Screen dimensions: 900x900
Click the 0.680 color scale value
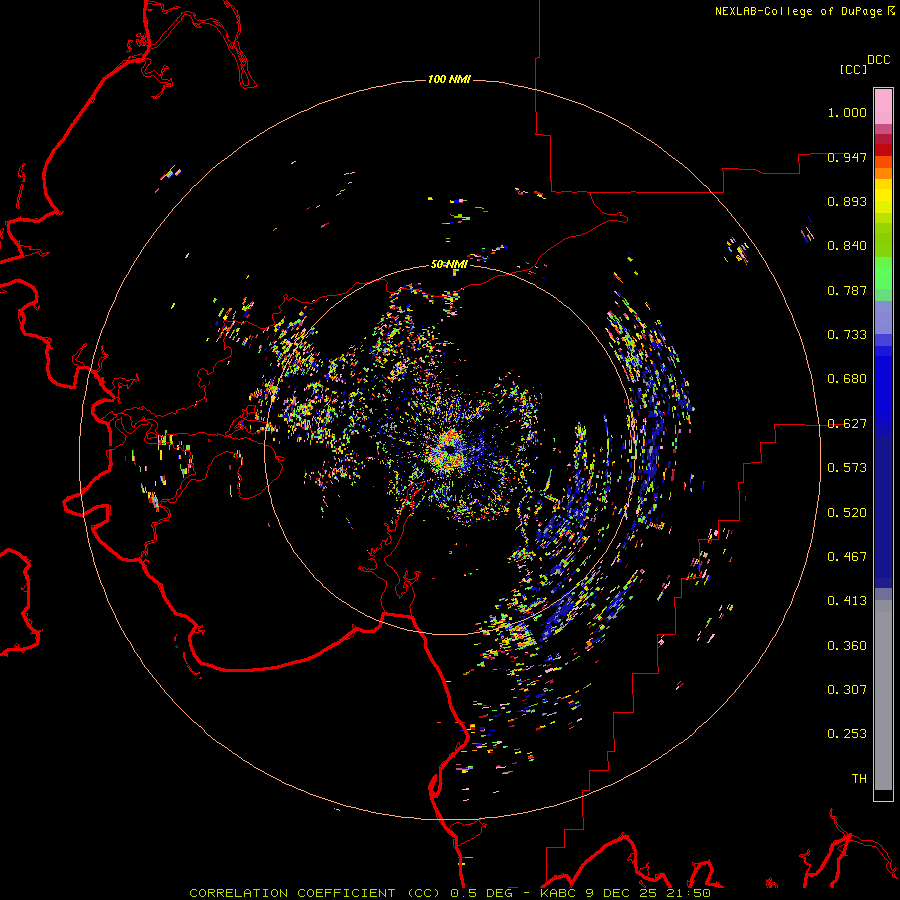847,379
